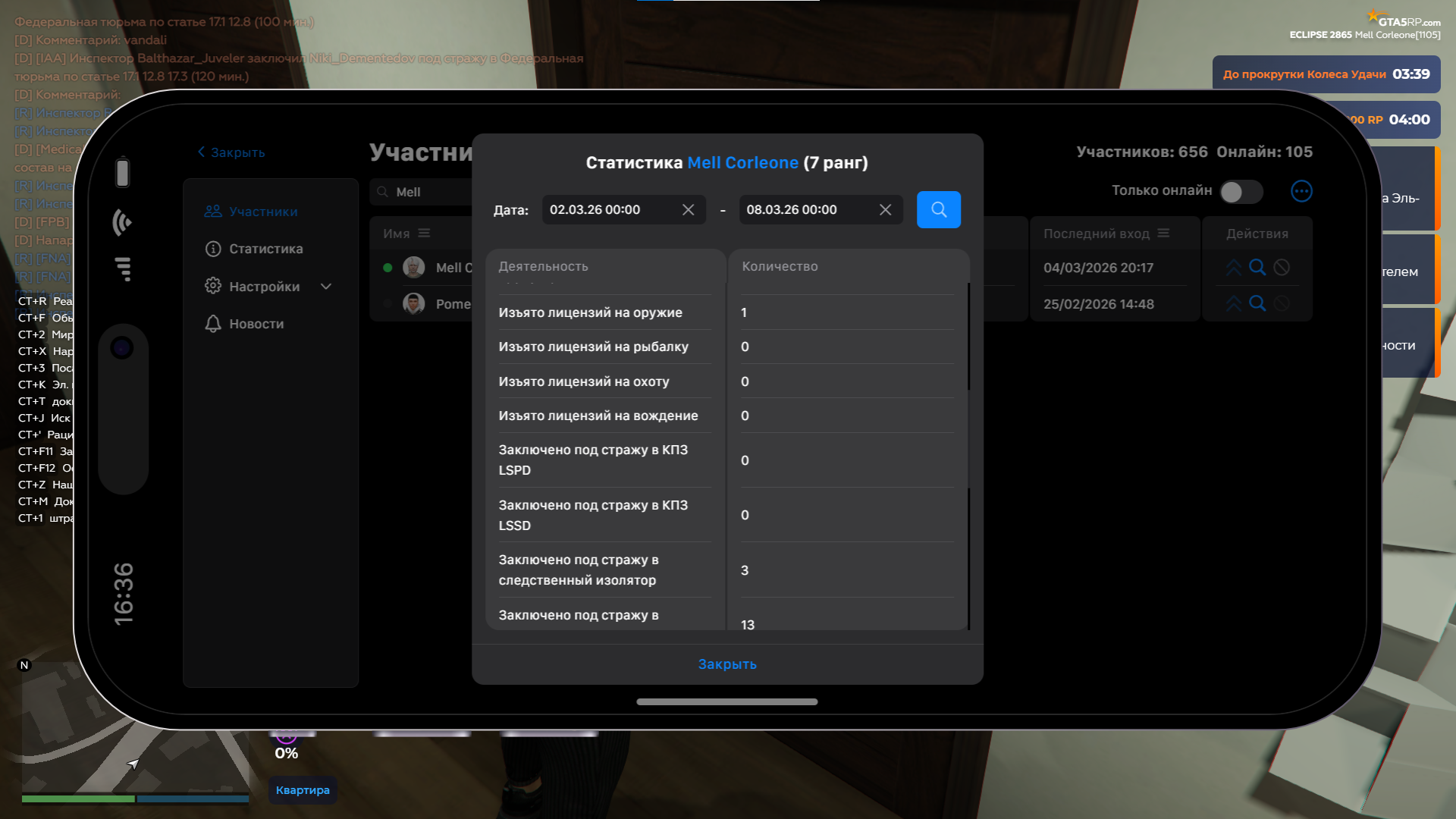Image resolution: width=1456 pixels, height=819 pixels.
Task: Clear the end date 08.03.26 field
Action: point(885,210)
